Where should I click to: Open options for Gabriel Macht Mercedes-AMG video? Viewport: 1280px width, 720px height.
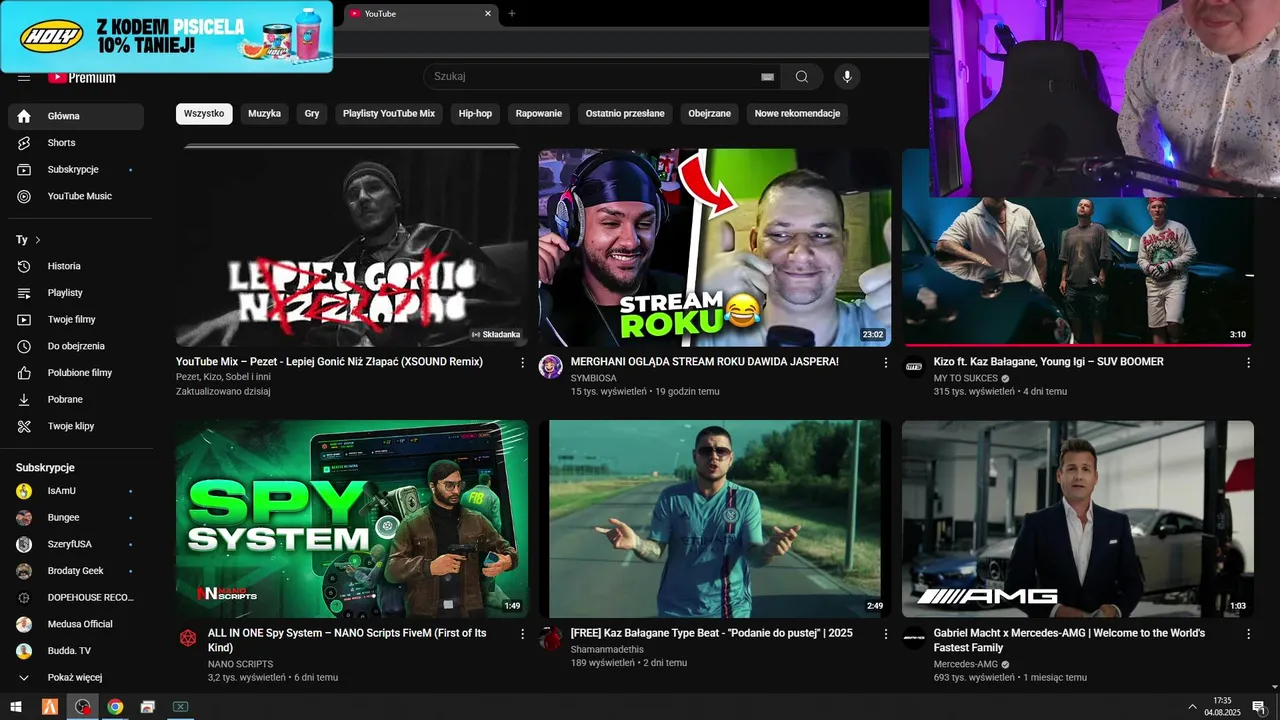pyautogui.click(x=1248, y=634)
